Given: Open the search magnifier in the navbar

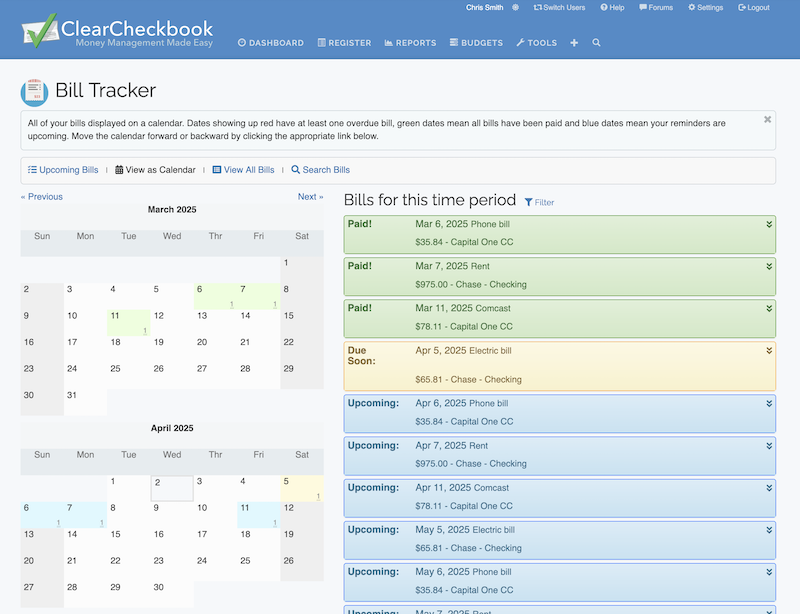Looking at the screenshot, I should point(597,43).
